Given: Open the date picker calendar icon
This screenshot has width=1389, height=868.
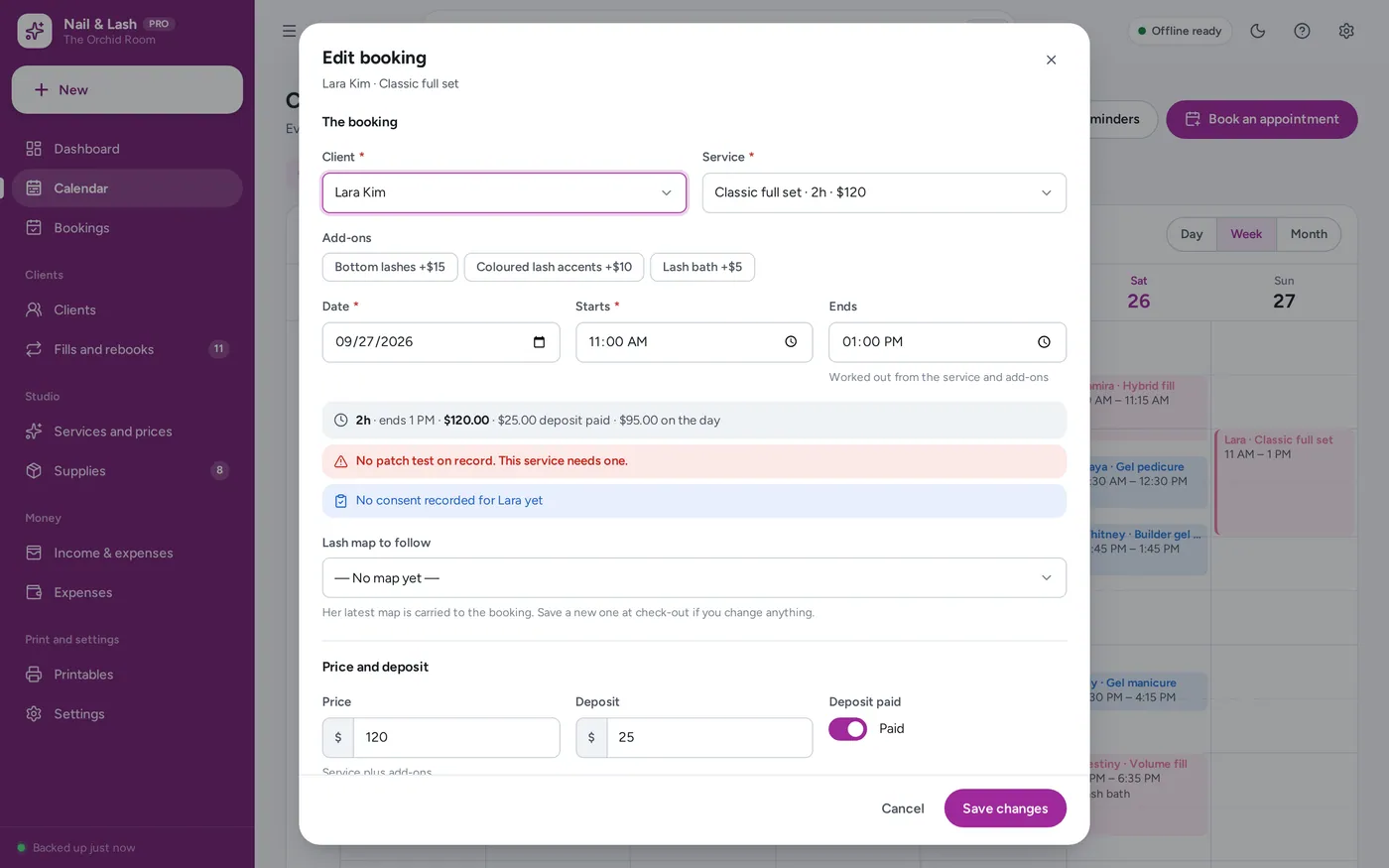Looking at the screenshot, I should point(539,342).
